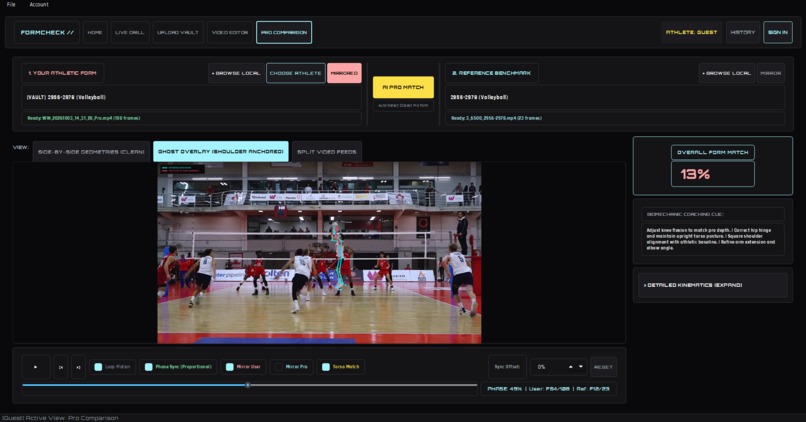
Task: Open the History page
Action: [743, 32]
